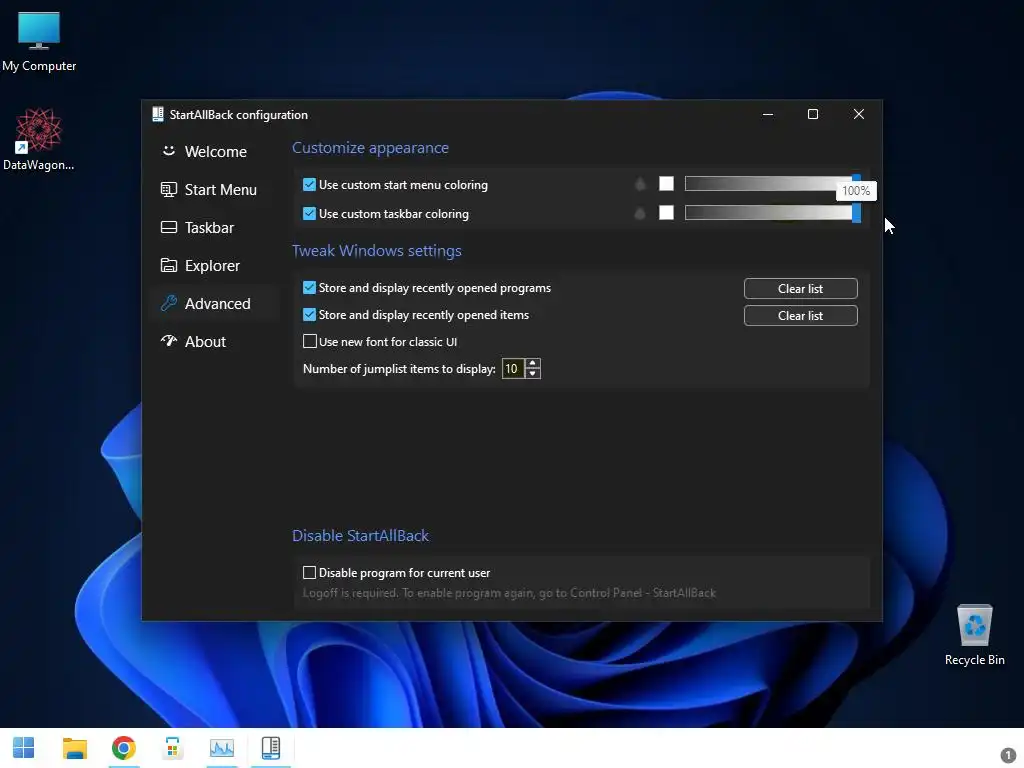Click the Tweak Windows settings heading
The height and width of the screenshot is (768, 1024).
click(x=377, y=251)
